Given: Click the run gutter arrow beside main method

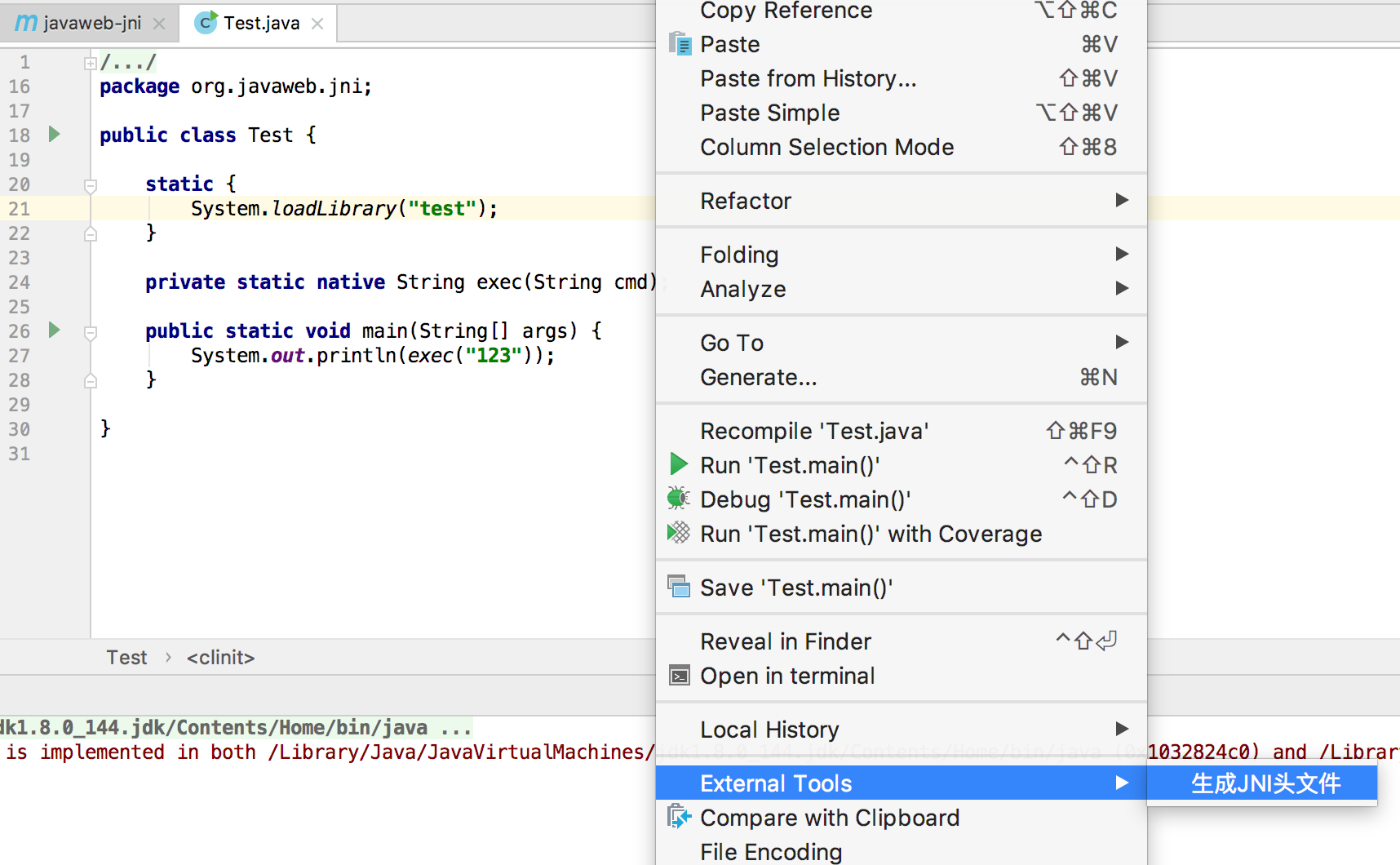Looking at the screenshot, I should pos(55,330).
